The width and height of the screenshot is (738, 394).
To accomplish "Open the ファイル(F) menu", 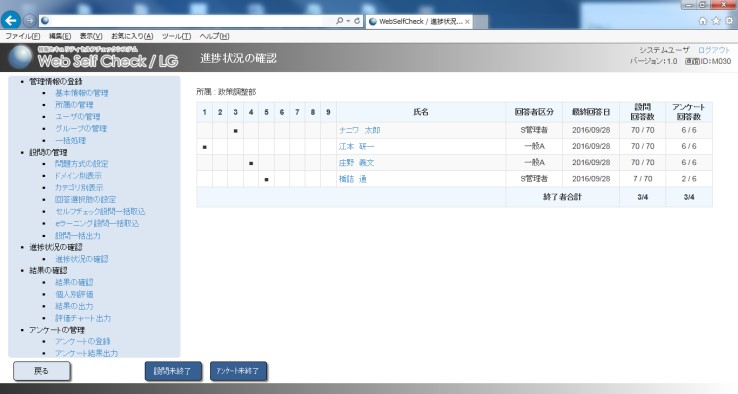I will pos(23,36).
